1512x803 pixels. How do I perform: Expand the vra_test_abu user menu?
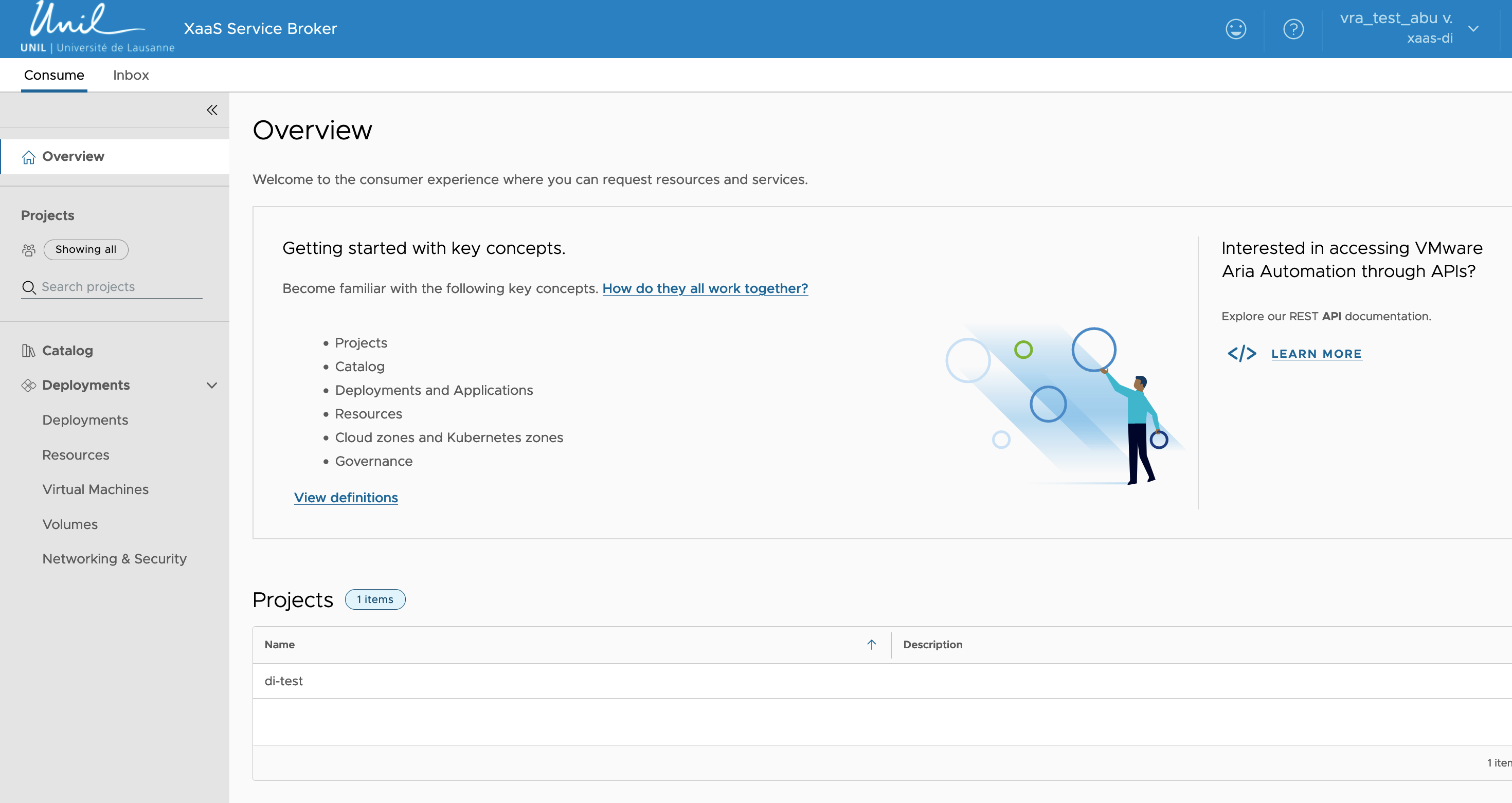click(x=1473, y=29)
